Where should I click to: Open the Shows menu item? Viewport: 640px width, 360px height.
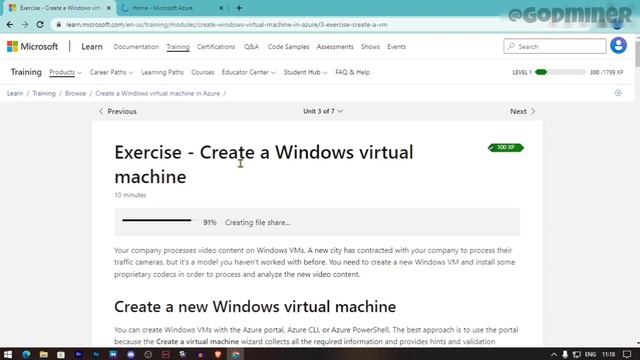pyautogui.click(x=370, y=47)
